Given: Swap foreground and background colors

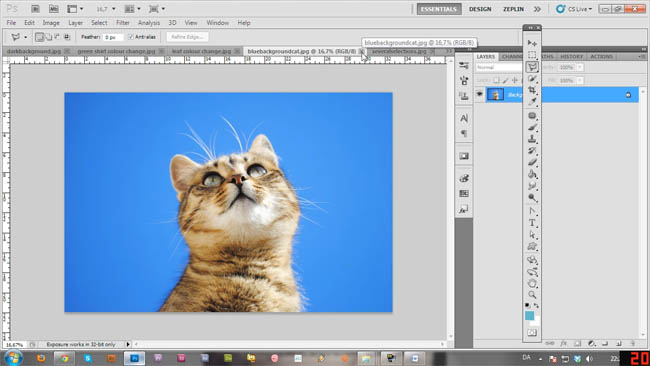Looking at the screenshot, I should [x=536, y=305].
